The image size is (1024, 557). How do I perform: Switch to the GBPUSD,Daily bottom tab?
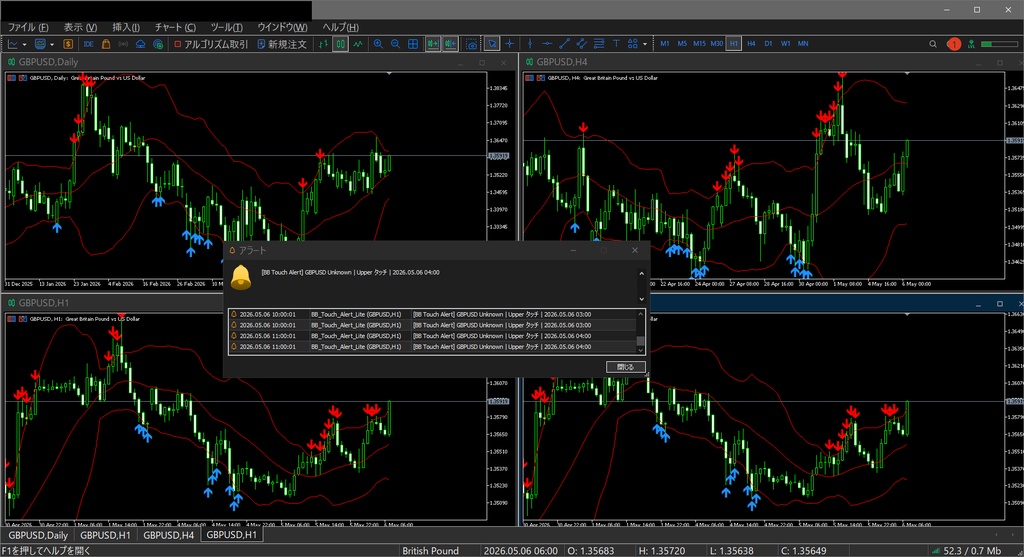38,535
